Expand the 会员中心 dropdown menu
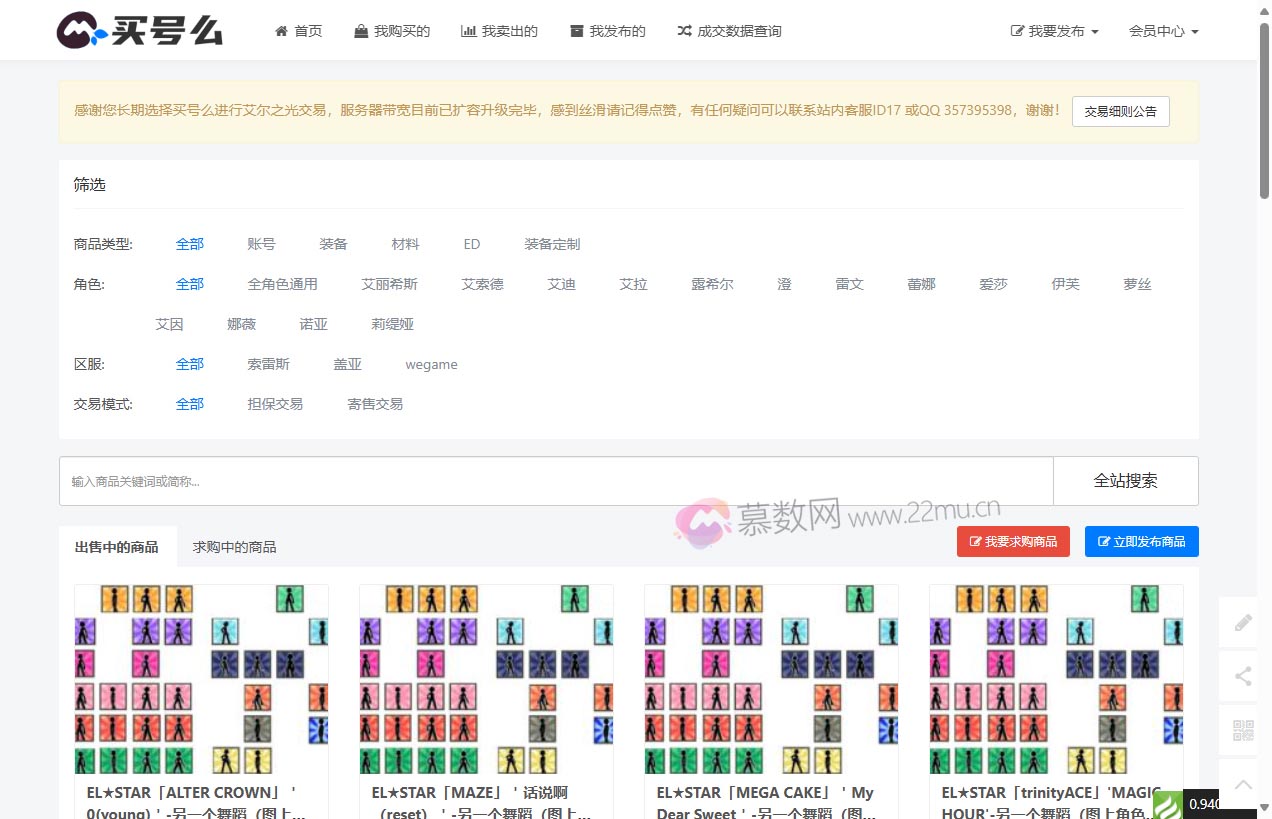 pyautogui.click(x=1163, y=31)
